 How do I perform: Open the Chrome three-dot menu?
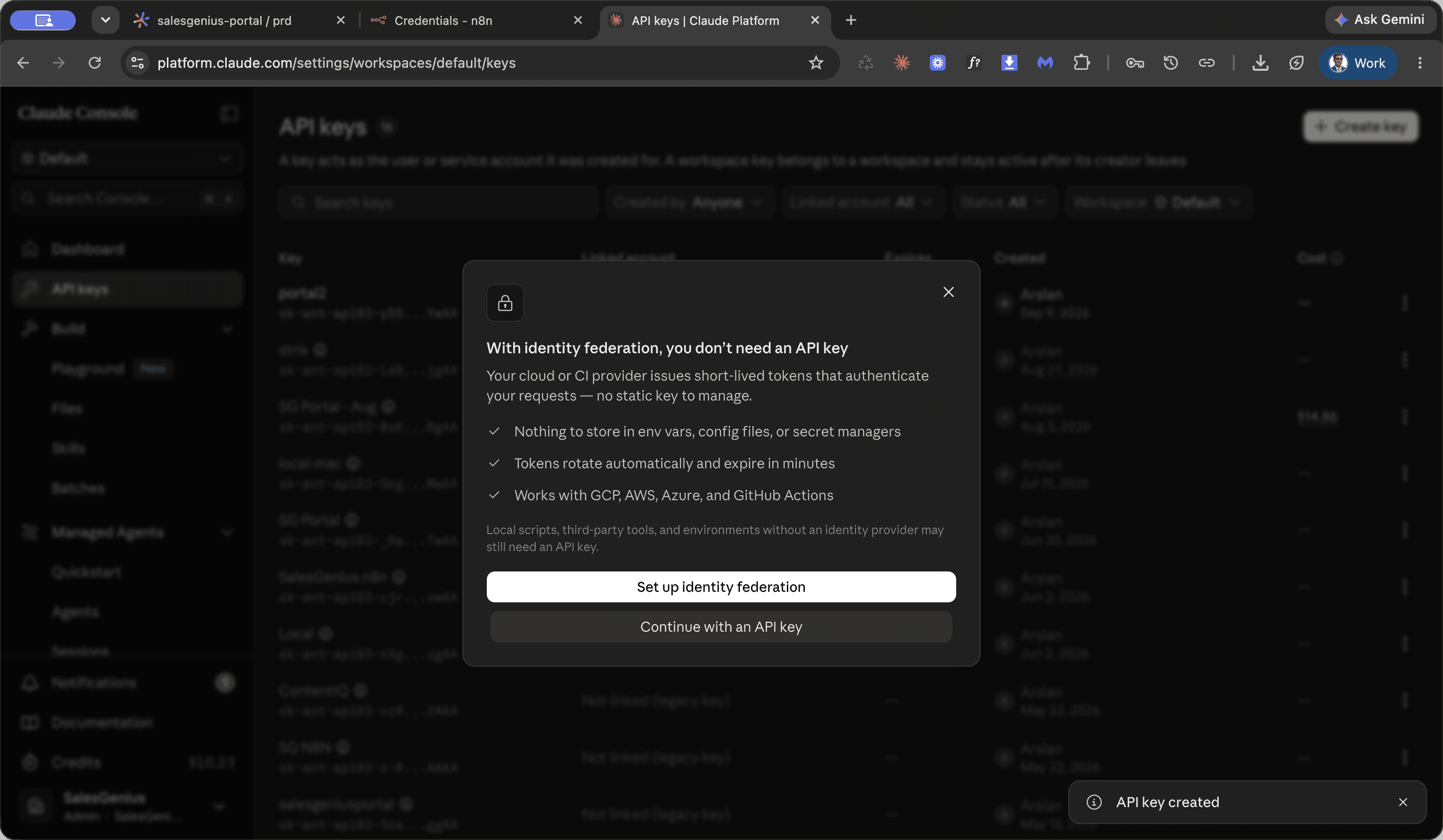pyautogui.click(x=1420, y=63)
